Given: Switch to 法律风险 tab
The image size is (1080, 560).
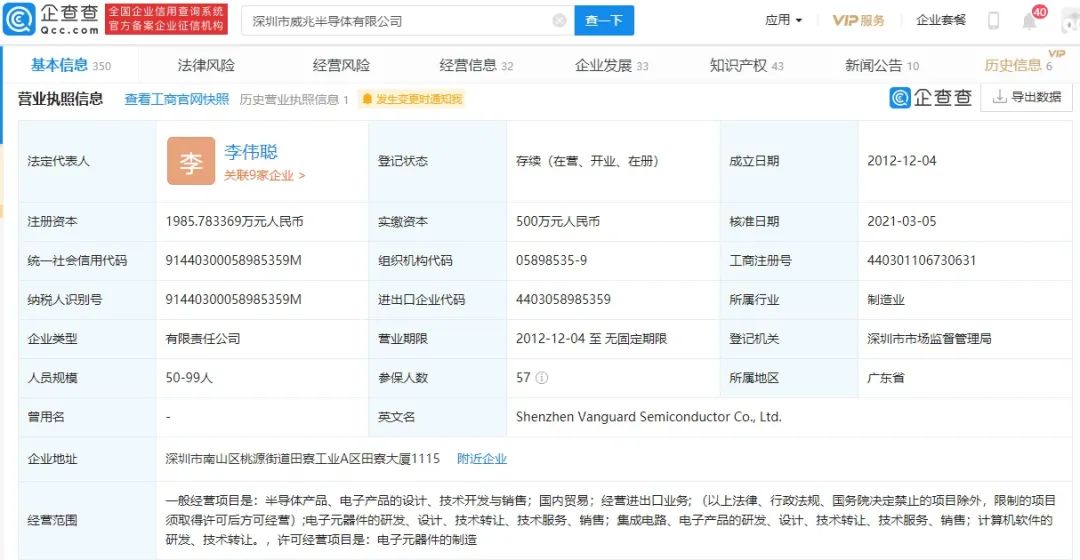Looking at the screenshot, I should coord(206,65).
